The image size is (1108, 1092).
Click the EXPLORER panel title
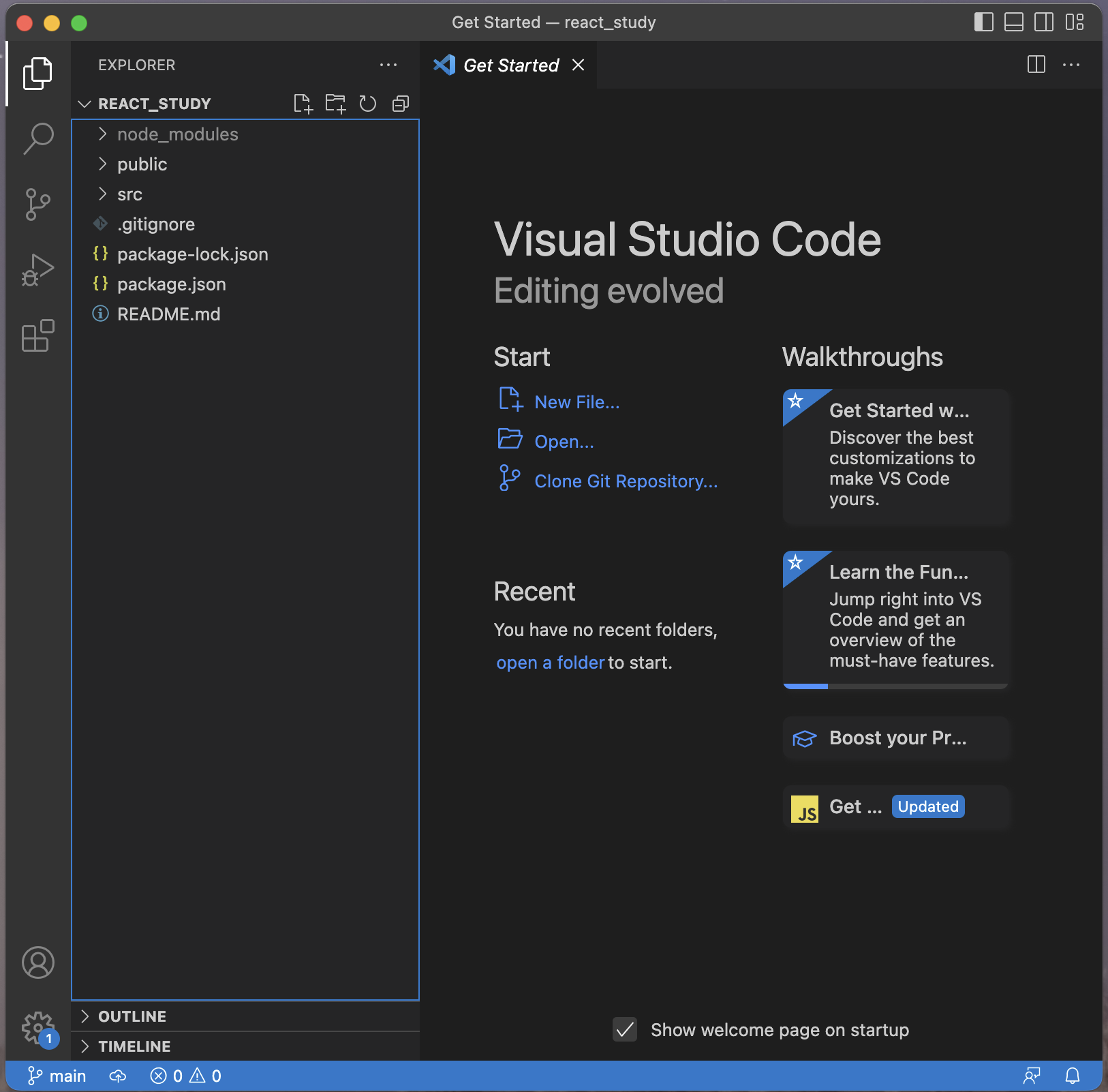tap(136, 65)
